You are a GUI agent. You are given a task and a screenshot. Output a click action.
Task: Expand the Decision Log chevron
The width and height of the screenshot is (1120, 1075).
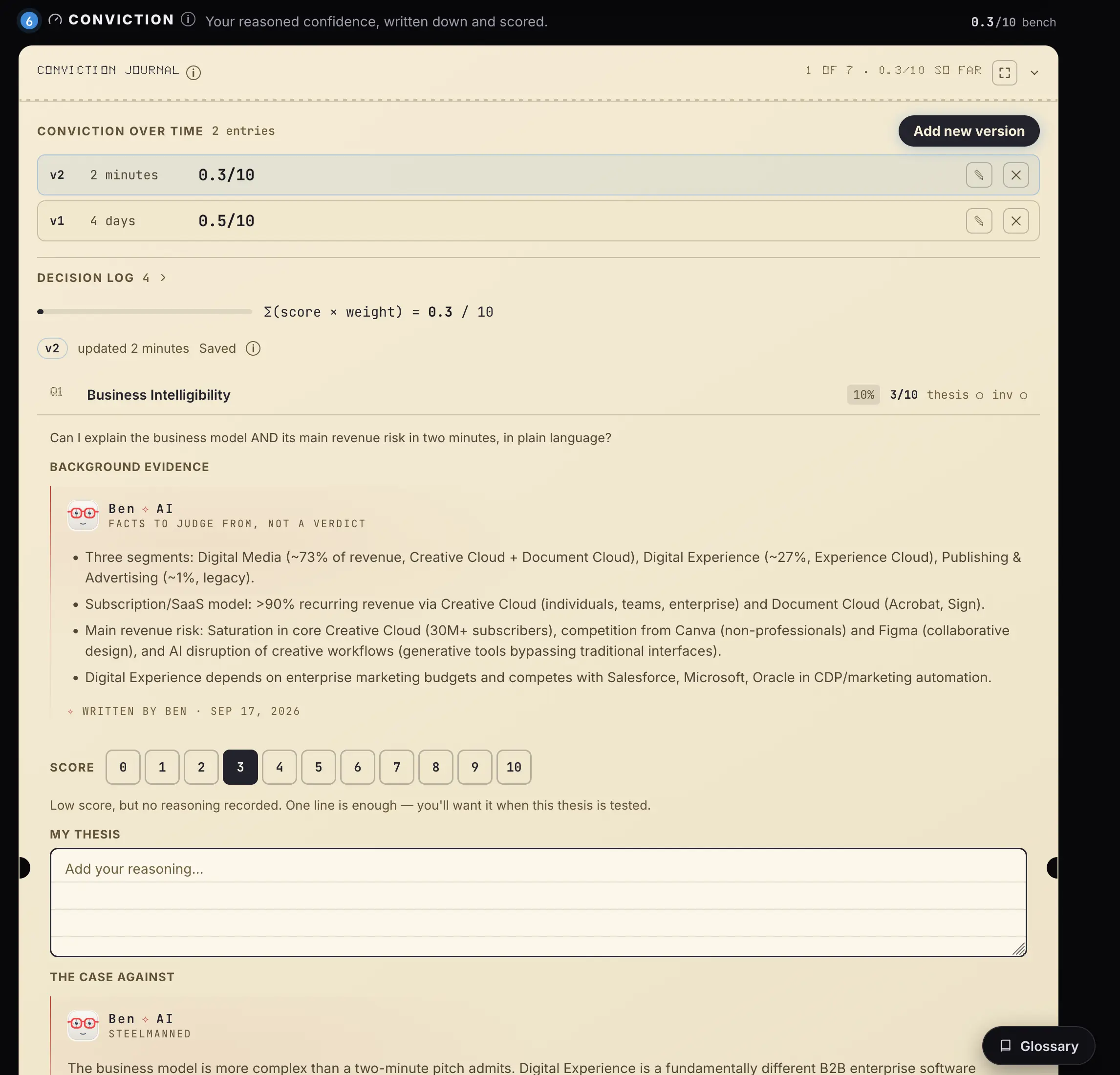point(163,278)
